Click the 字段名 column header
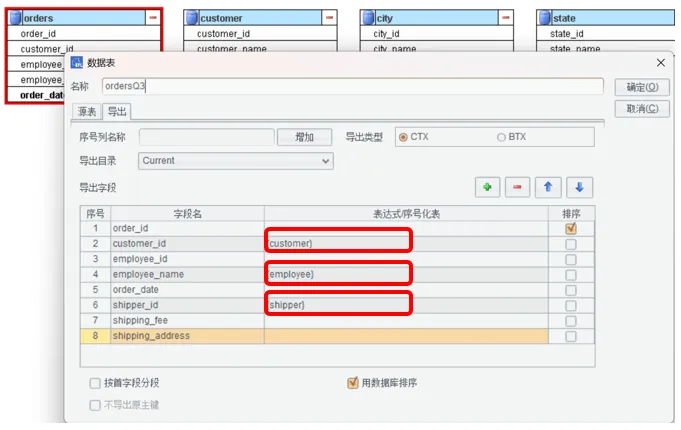681x430 pixels. [x=187, y=214]
